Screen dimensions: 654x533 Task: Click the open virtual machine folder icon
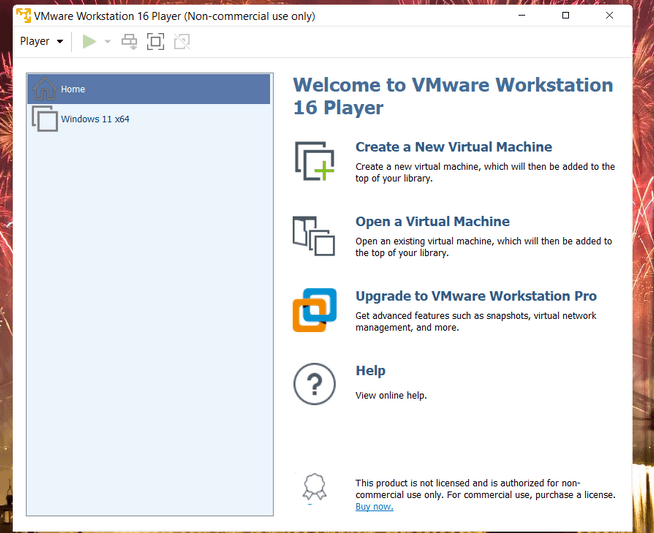pos(314,236)
